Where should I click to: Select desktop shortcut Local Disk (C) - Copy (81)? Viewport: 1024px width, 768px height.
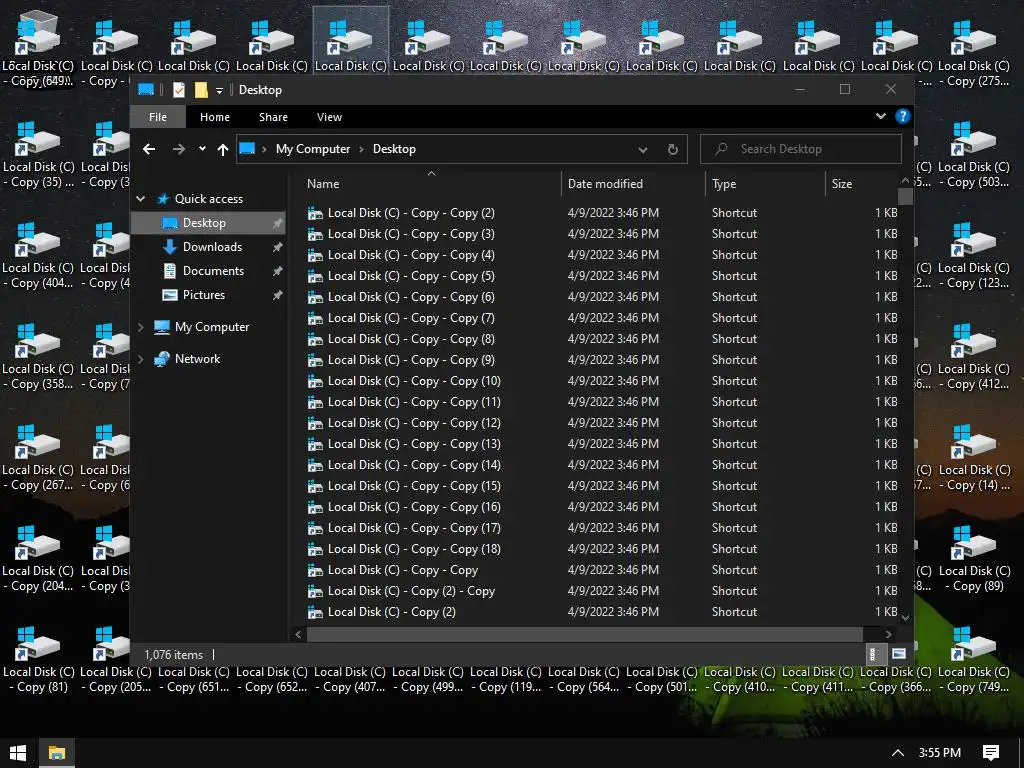(39, 659)
